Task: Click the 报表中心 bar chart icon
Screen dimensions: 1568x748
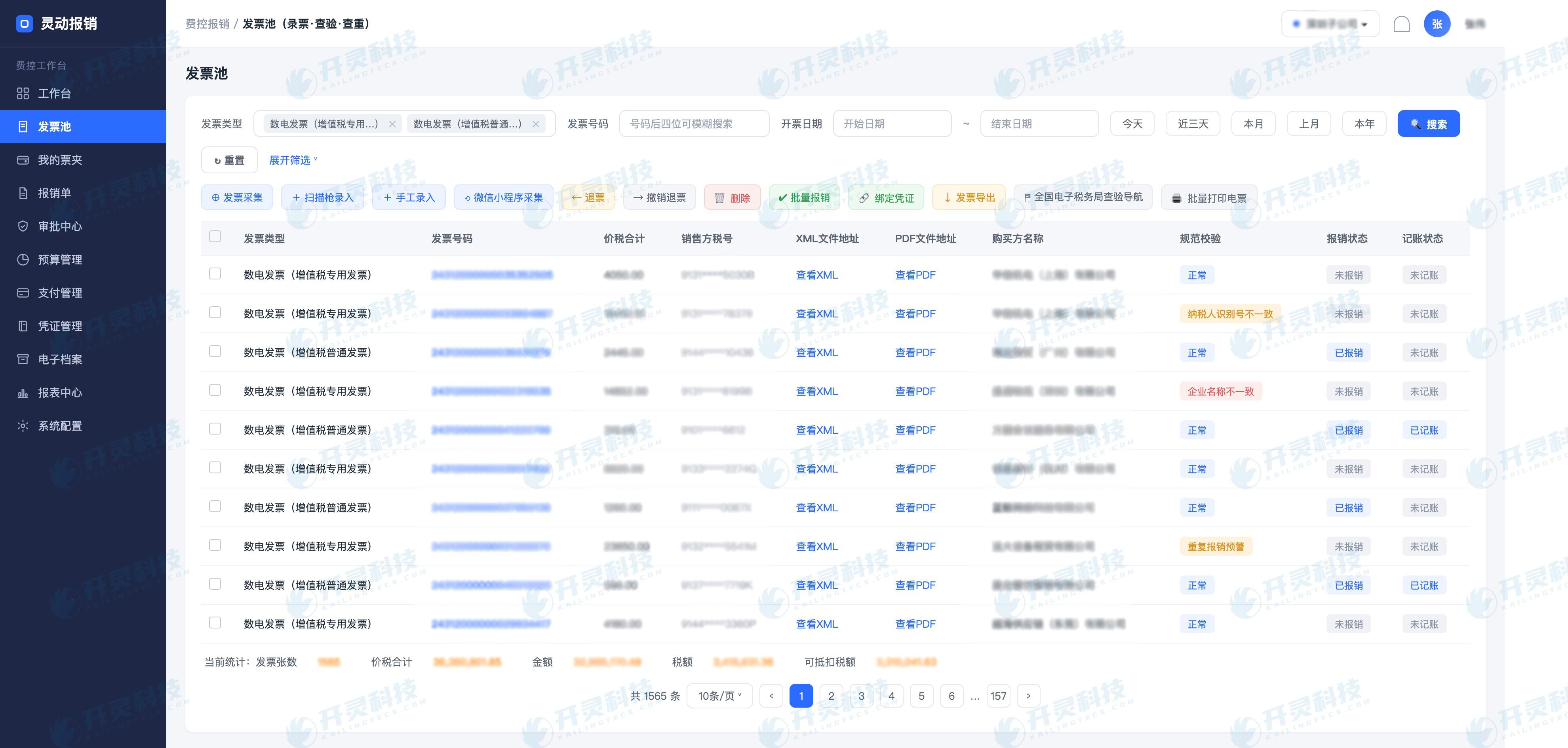Action: pos(23,393)
